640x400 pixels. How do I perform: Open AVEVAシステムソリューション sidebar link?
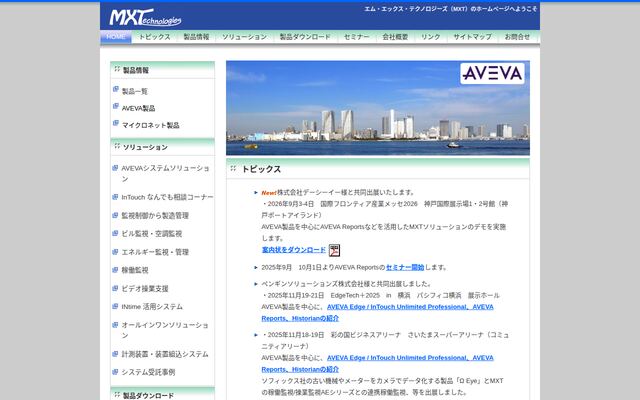(165, 173)
